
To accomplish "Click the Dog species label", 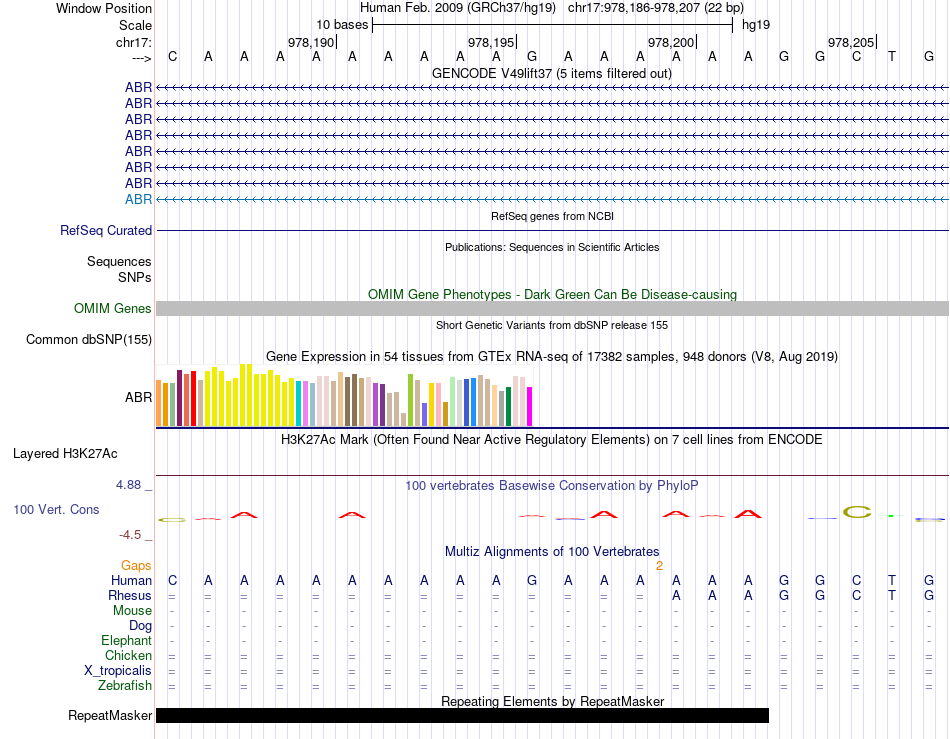I will [140, 626].
